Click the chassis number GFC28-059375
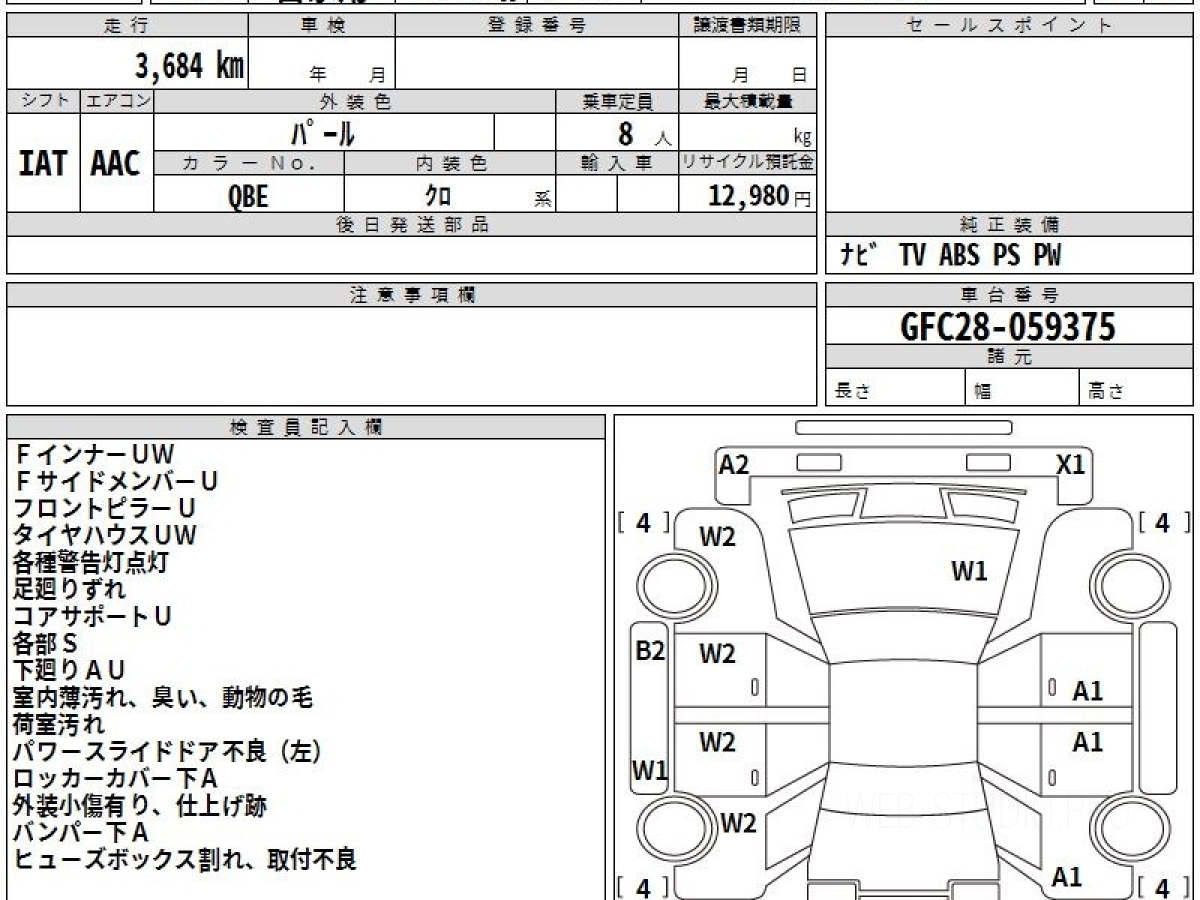 tap(1008, 327)
